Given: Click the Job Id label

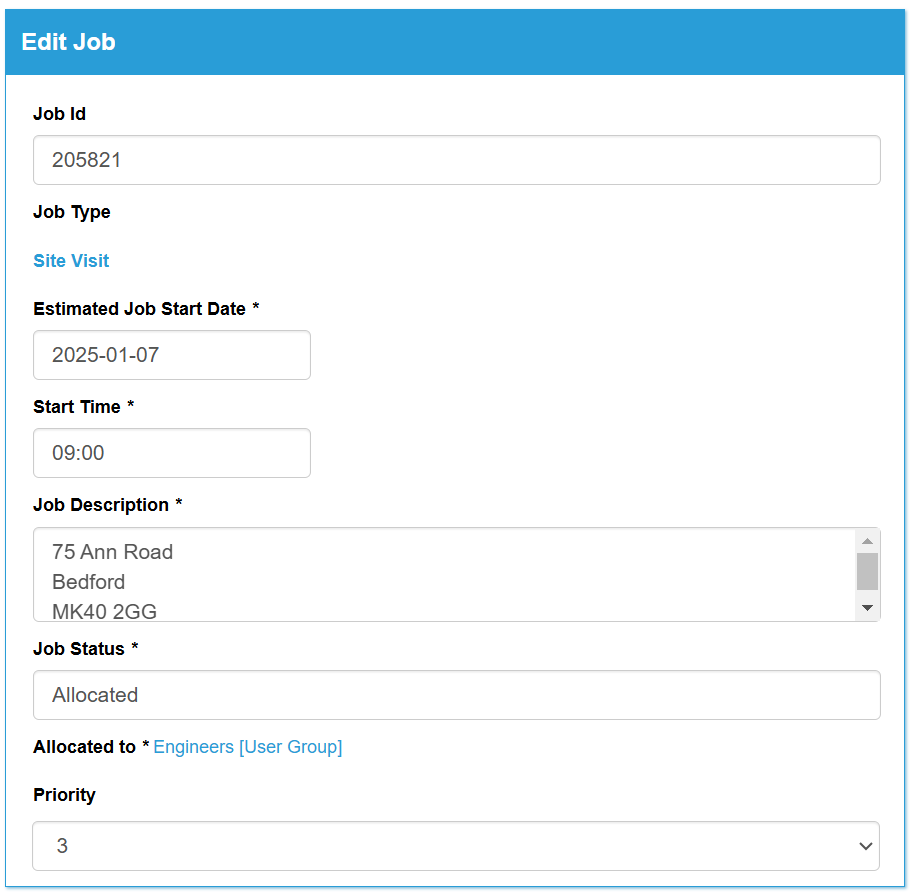Looking at the screenshot, I should [59, 114].
